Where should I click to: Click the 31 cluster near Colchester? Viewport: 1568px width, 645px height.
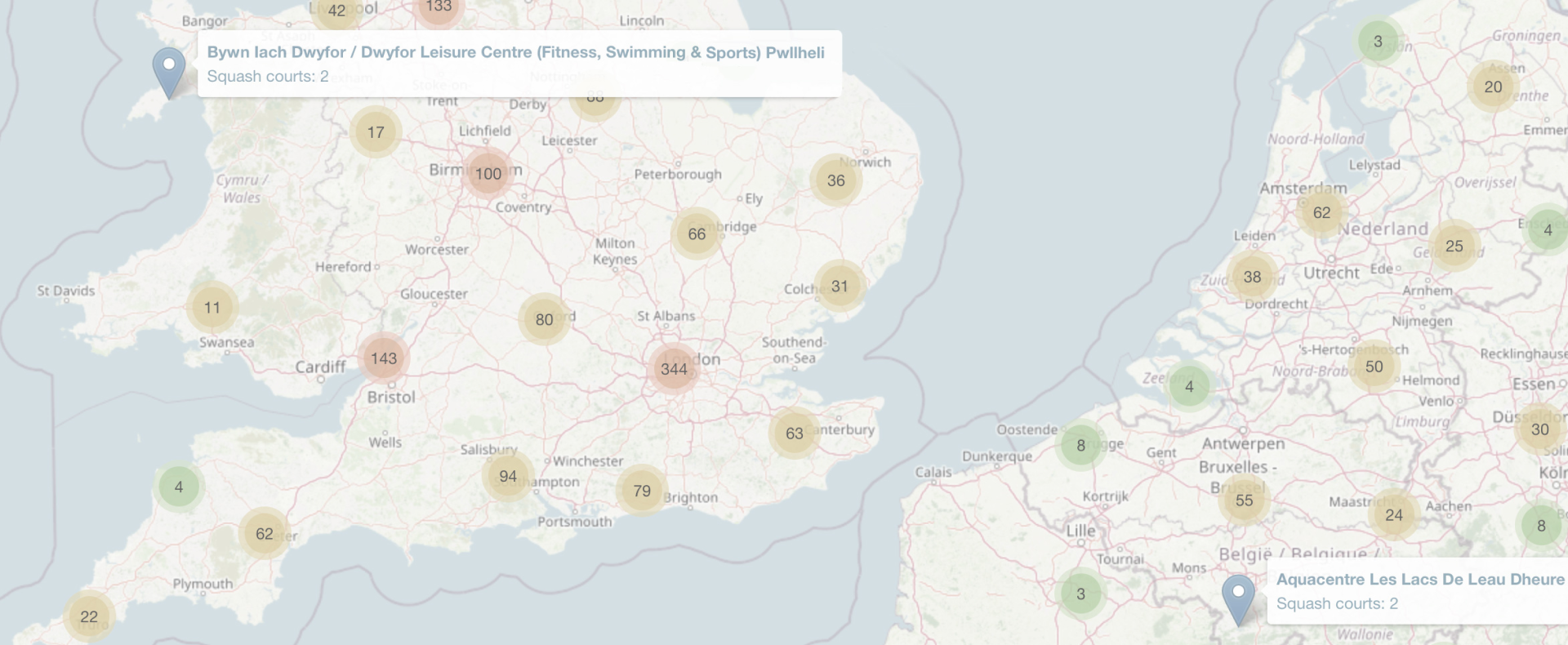840,287
